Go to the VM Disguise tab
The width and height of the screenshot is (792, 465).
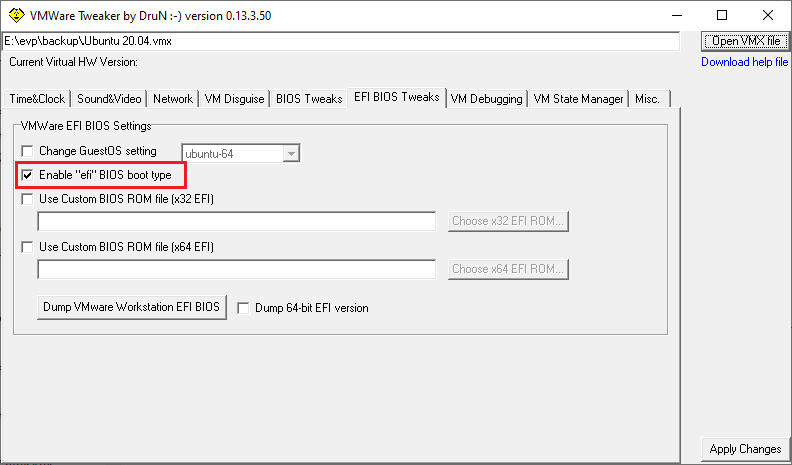coord(235,99)
